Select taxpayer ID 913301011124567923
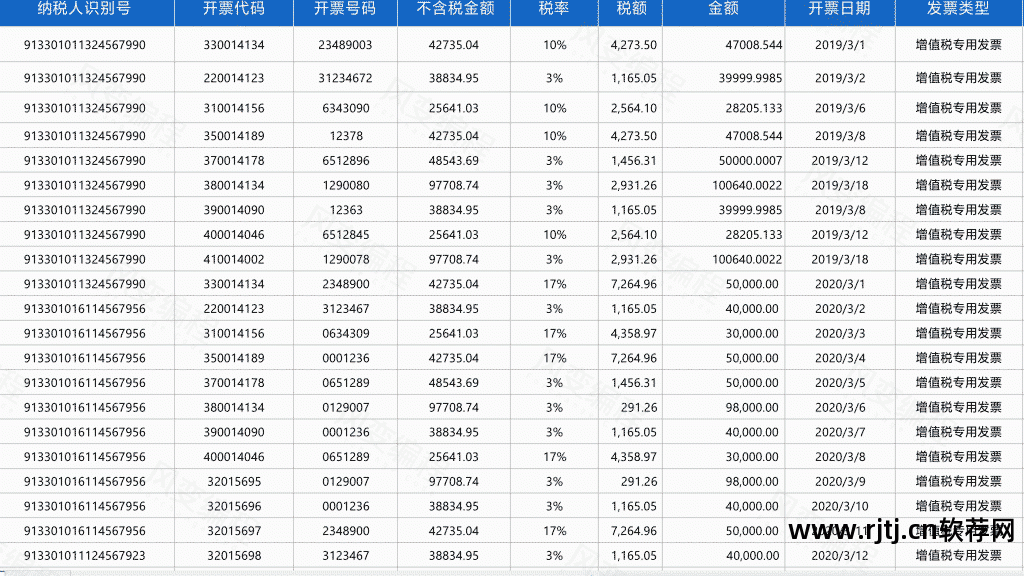The image size is (1024, 576). click(x=85, y=556)
